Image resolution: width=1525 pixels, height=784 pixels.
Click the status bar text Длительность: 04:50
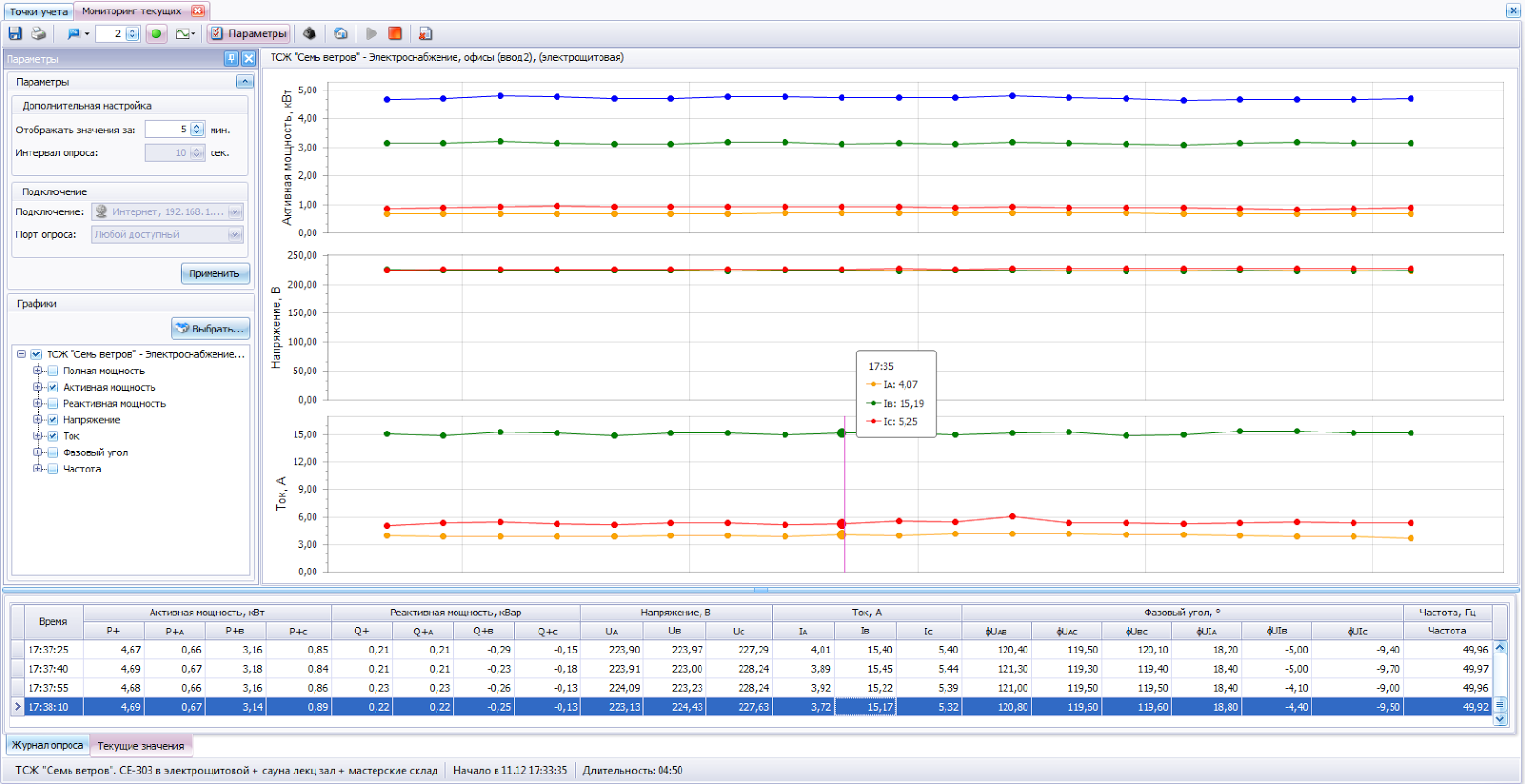click(x=633, y=770)
